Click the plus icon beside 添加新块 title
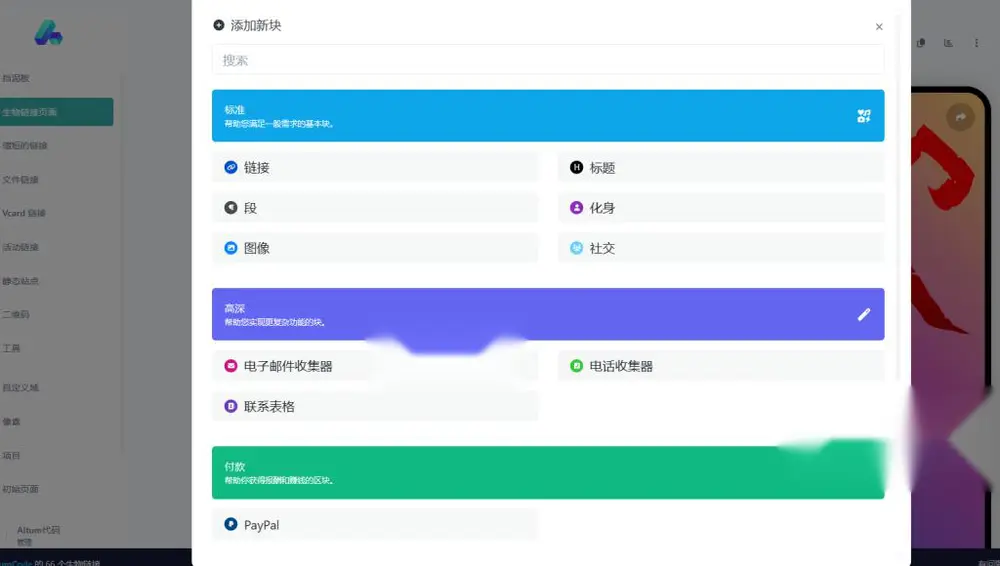This screenshot has height=566, width=1000. click(219, 25)
